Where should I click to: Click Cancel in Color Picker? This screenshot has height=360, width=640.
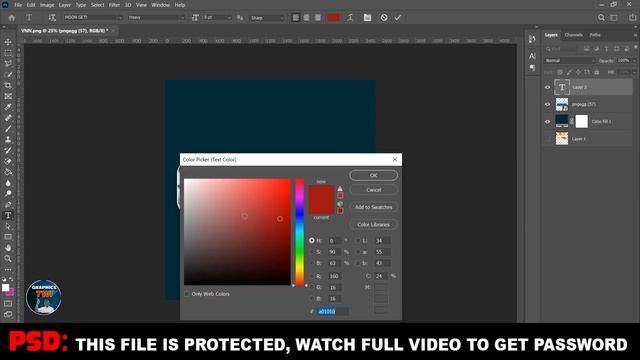point(373,190)
